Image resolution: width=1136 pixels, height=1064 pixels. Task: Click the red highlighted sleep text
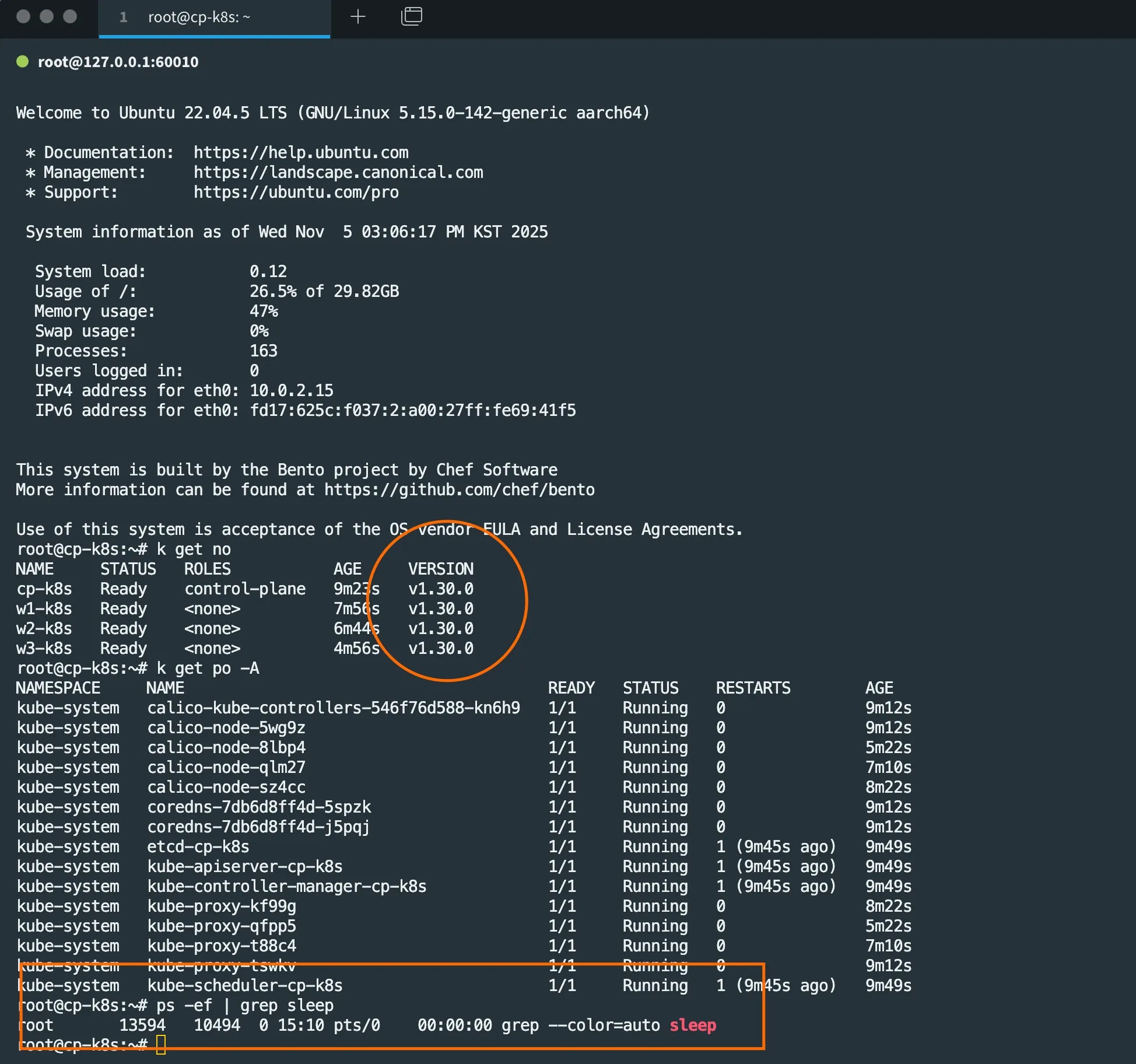coord(692,1025)
